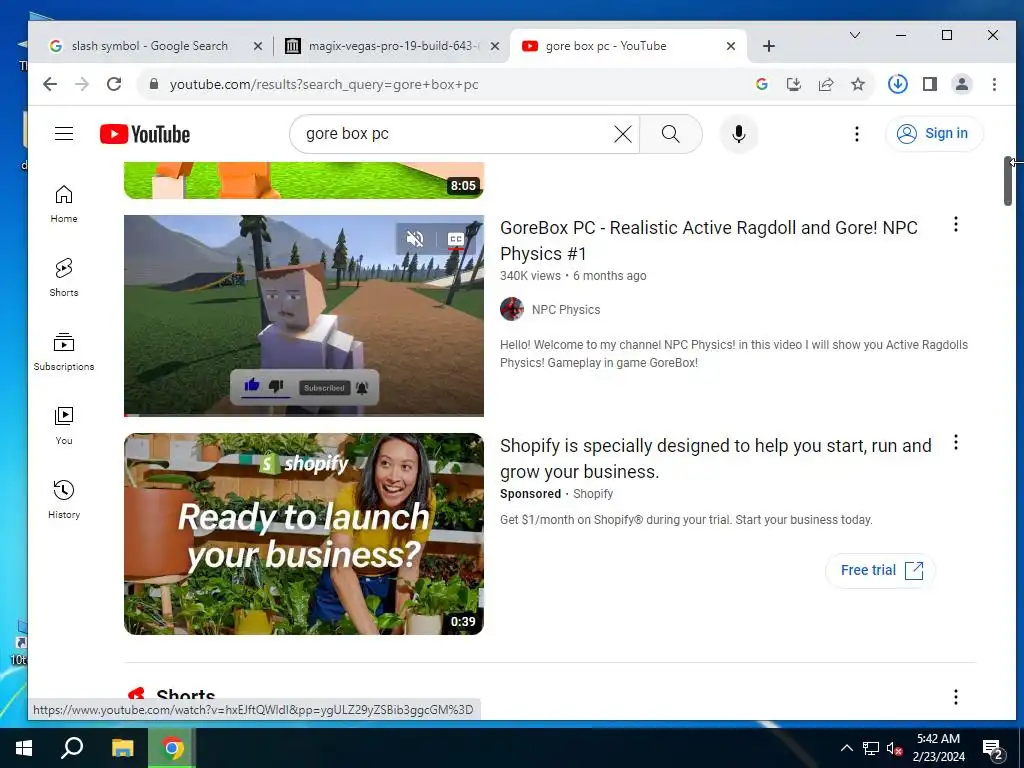Unmute the GoreBox preview video
The image size is (1024, 768).
[x=415, y=239]
